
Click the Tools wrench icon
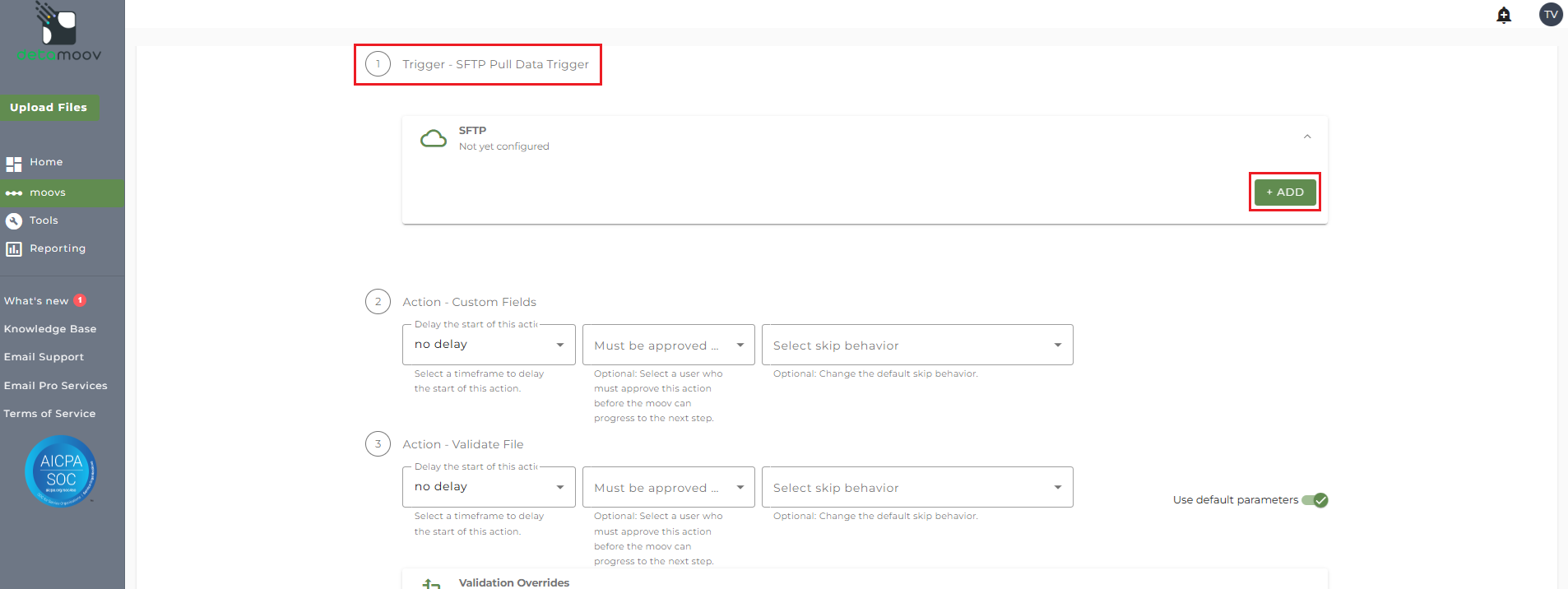[14, 220]
